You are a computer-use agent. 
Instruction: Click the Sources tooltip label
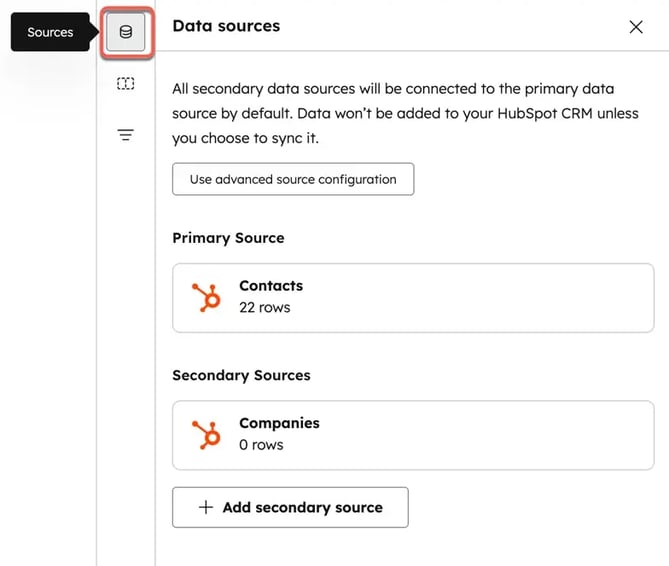pos(50,32)
